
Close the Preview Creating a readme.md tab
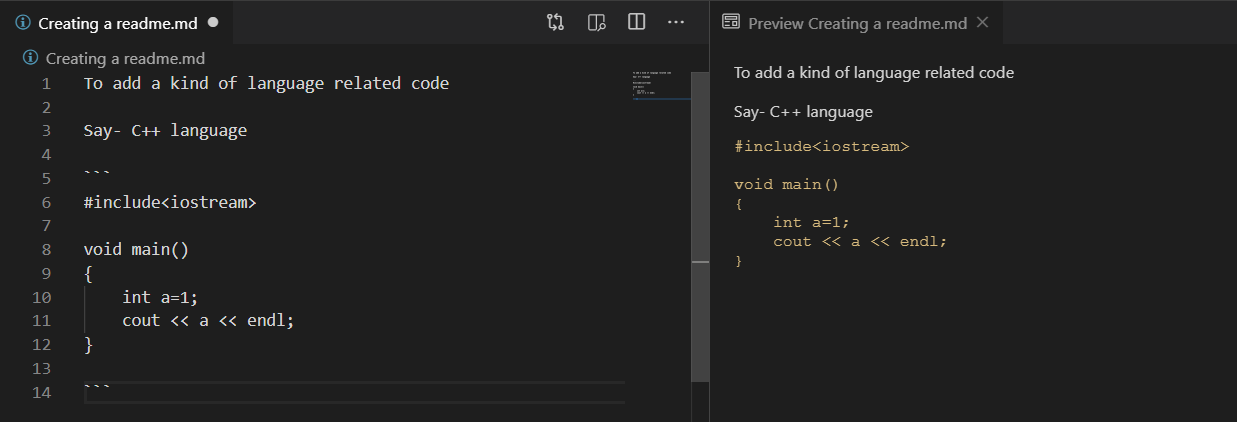point(982,22)
